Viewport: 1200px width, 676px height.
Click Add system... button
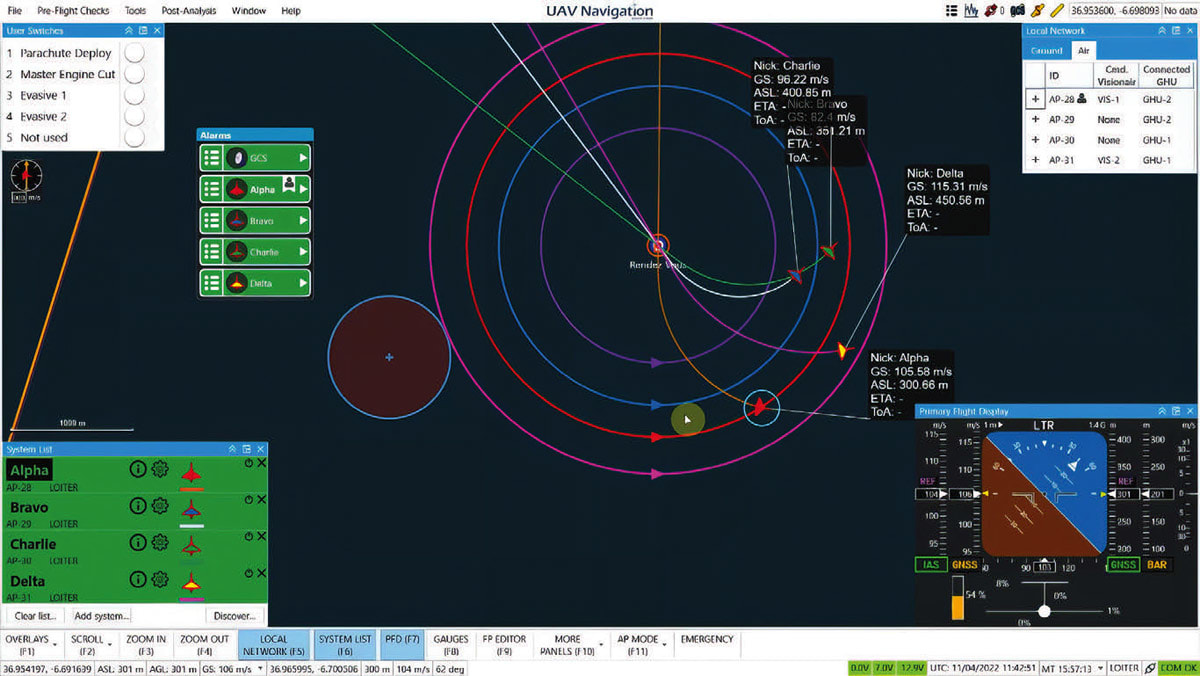pyautogui.click(x=102, y=615)
